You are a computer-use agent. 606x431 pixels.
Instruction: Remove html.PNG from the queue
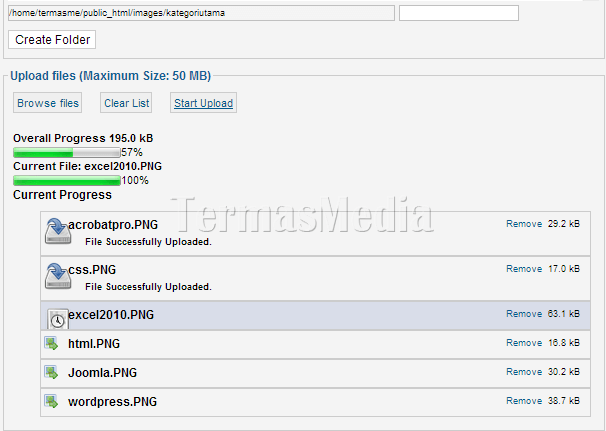(x=524, y=342)
